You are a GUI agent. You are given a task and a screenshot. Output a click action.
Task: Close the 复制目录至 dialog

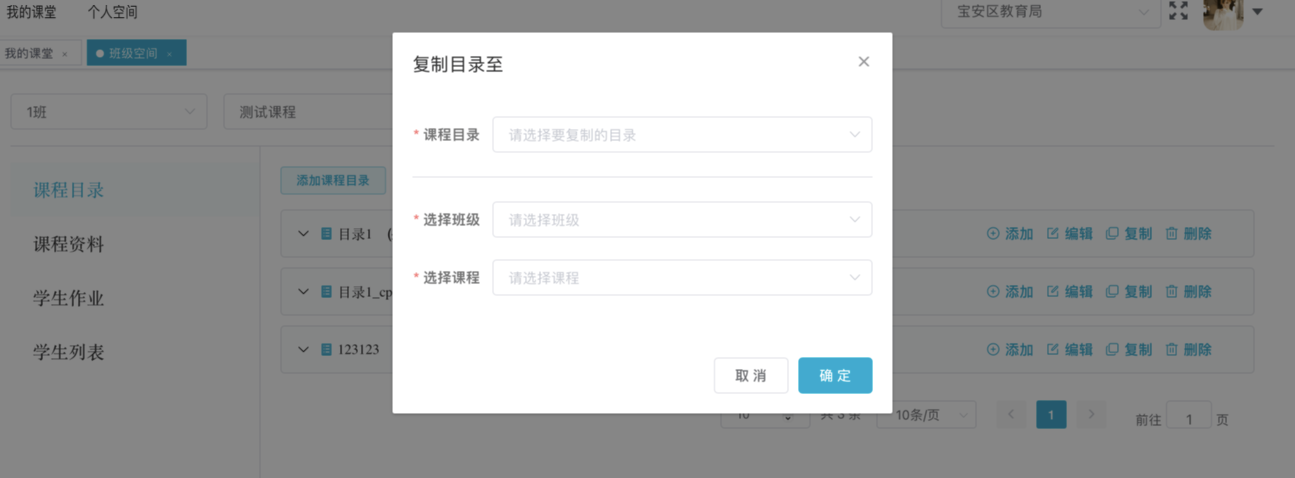(x=863, y=62)
